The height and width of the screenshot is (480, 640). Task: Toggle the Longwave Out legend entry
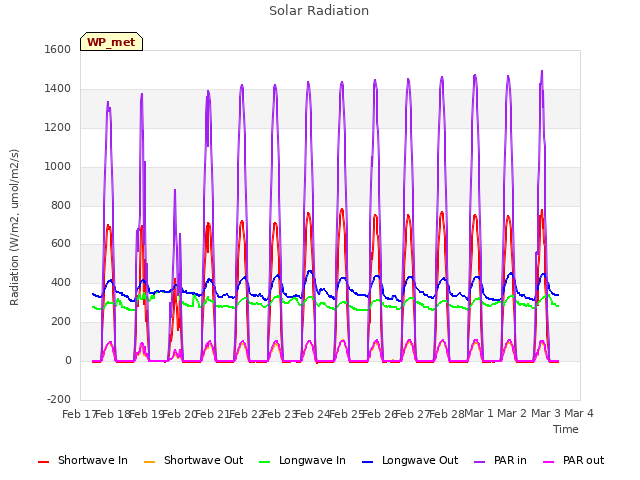tap(410, 460)
